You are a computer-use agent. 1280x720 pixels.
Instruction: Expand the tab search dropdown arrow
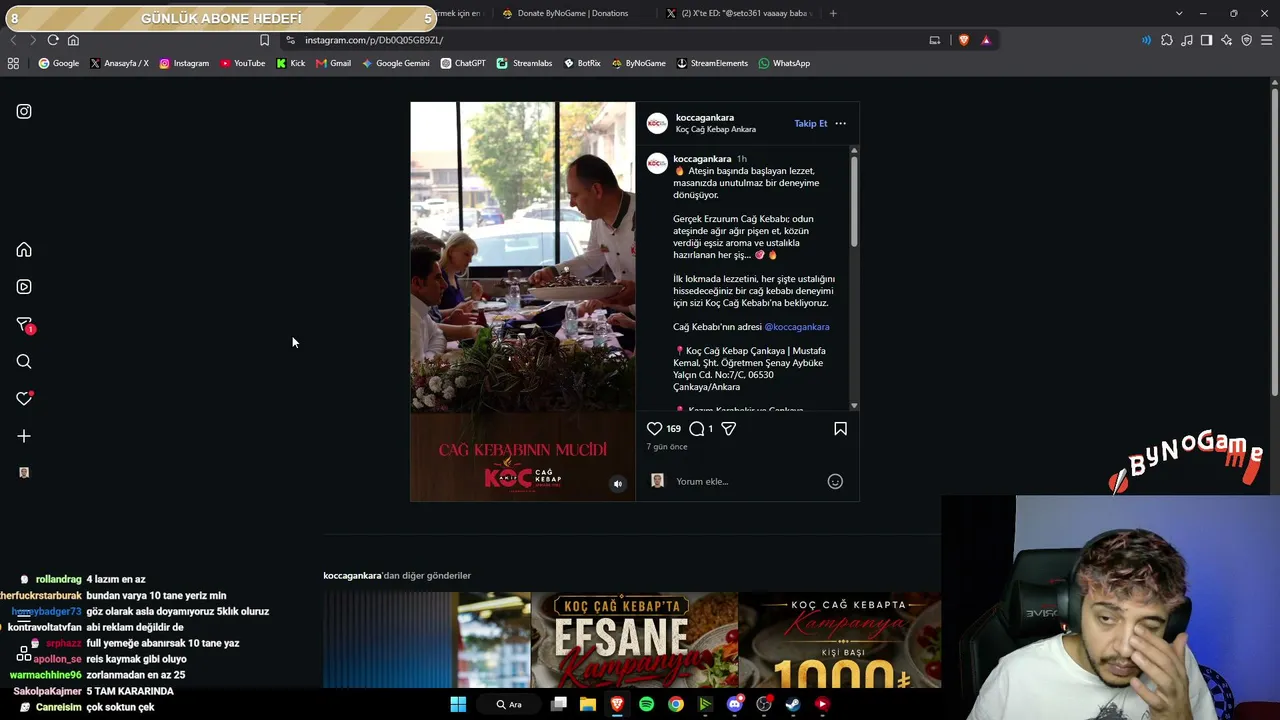pyautogui.click(x=1179, y=13)
